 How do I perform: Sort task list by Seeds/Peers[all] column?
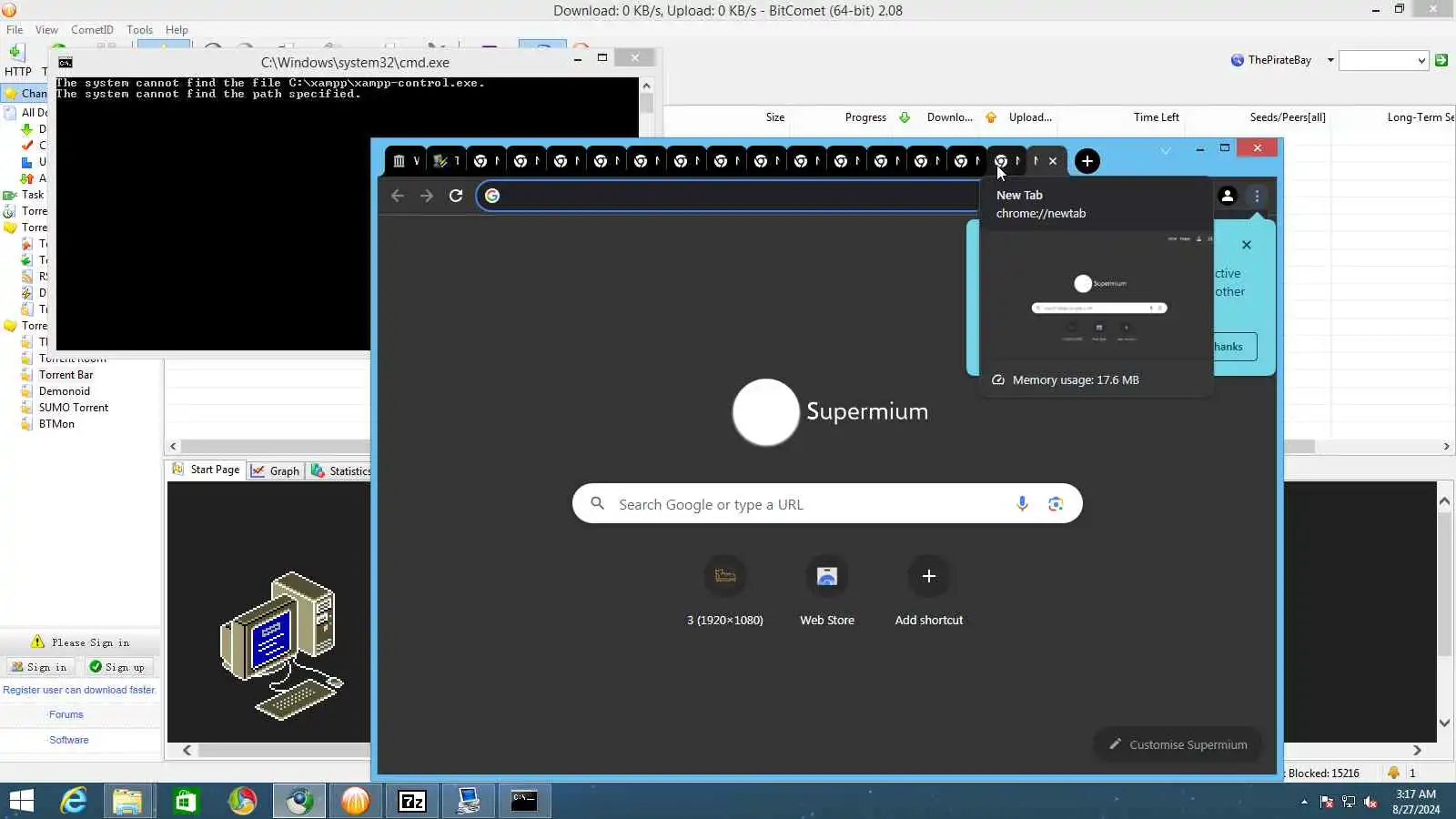pos(1288,117)
